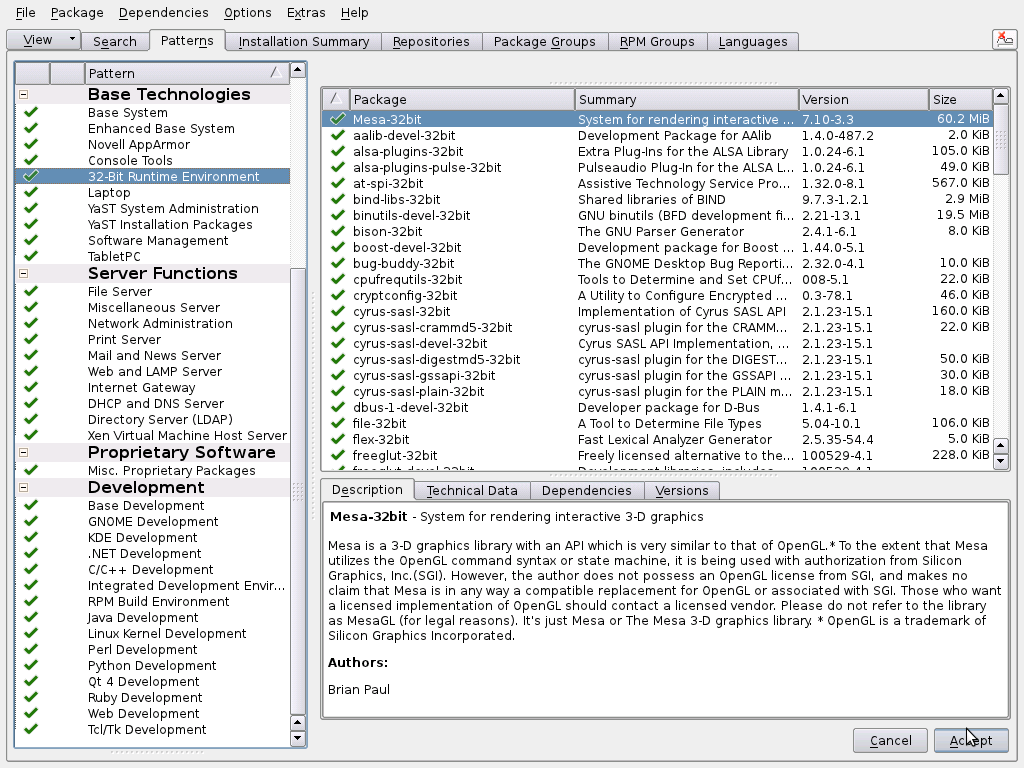The image size is (1024, 768).
Task: Click the top-right corner help icon button
Action: coord(1004,39)
